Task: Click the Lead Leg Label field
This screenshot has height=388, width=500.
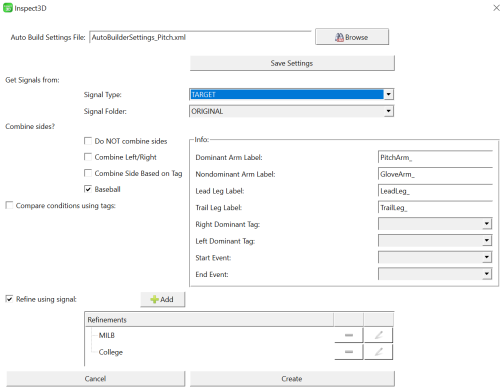Action: [x=435, y=191]
